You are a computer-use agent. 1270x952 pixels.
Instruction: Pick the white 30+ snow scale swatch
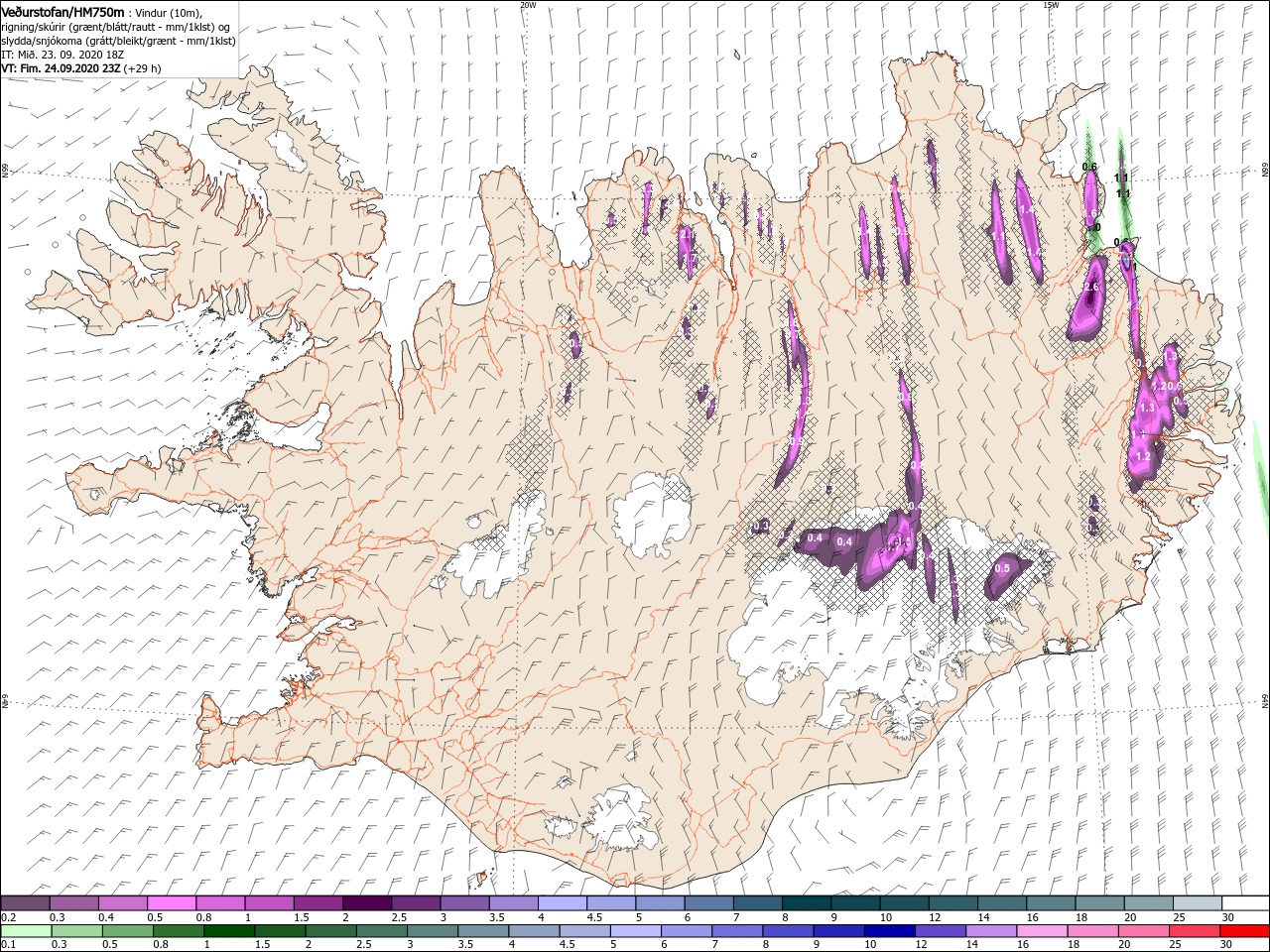(1245, 903)
